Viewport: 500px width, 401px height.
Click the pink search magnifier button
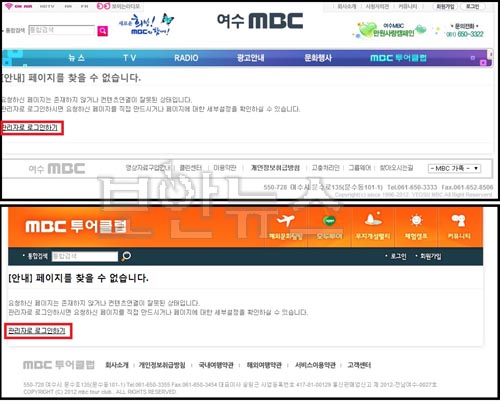pos(103,31)
